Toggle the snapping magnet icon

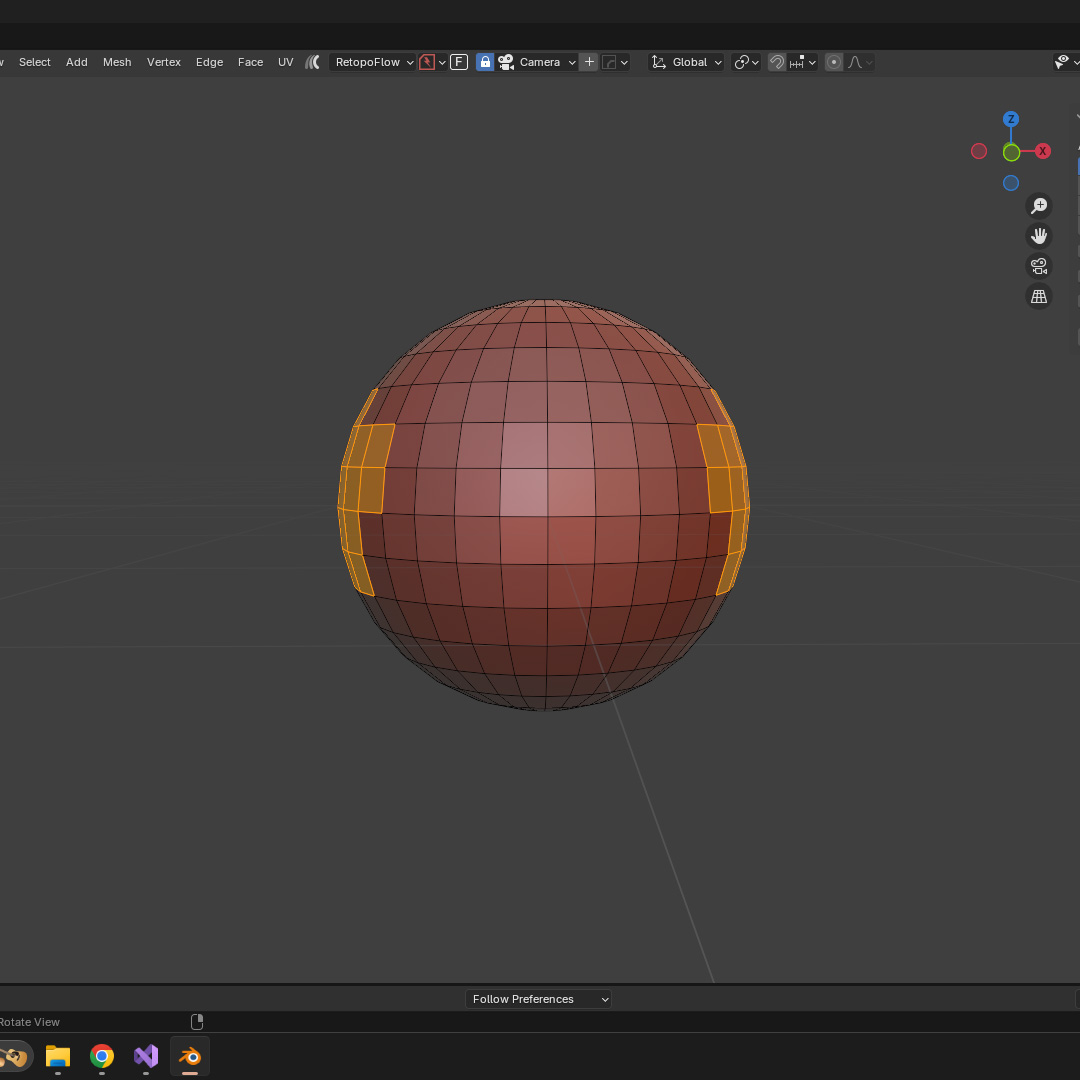pos(777,62)
